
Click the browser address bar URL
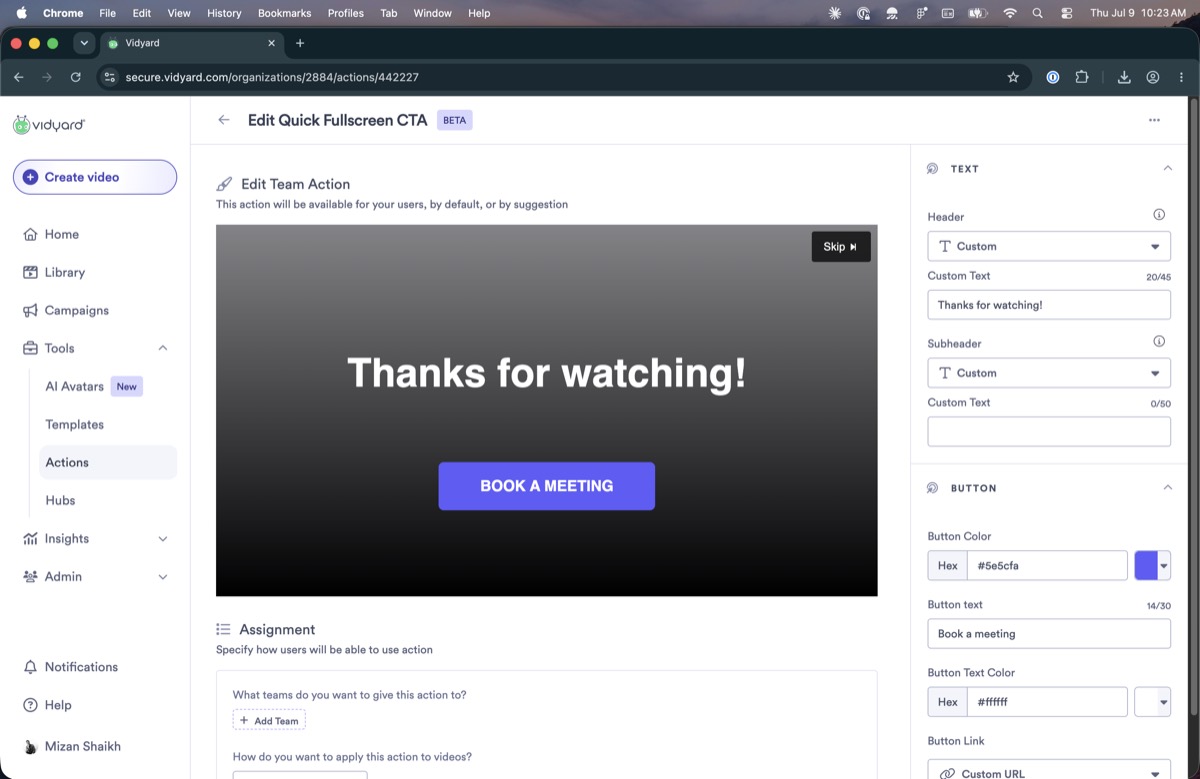click(272, 77)
